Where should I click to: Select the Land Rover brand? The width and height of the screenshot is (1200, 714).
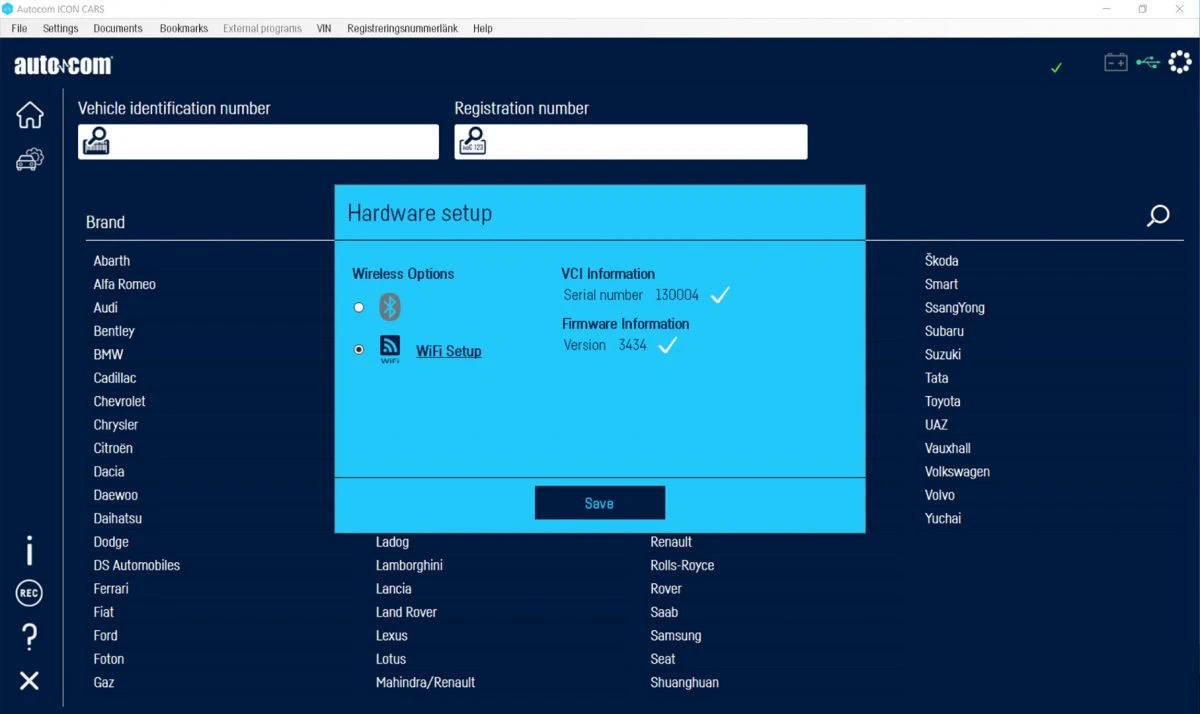click(x=406, y=612)
